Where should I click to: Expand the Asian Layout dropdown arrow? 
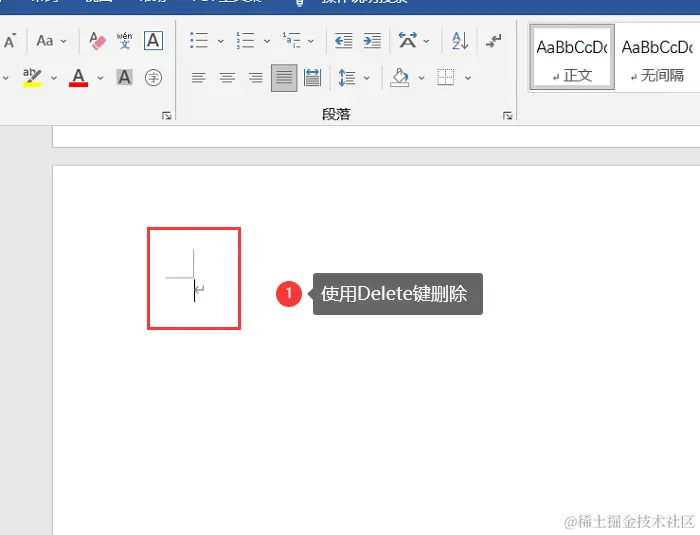click(426, 41)
